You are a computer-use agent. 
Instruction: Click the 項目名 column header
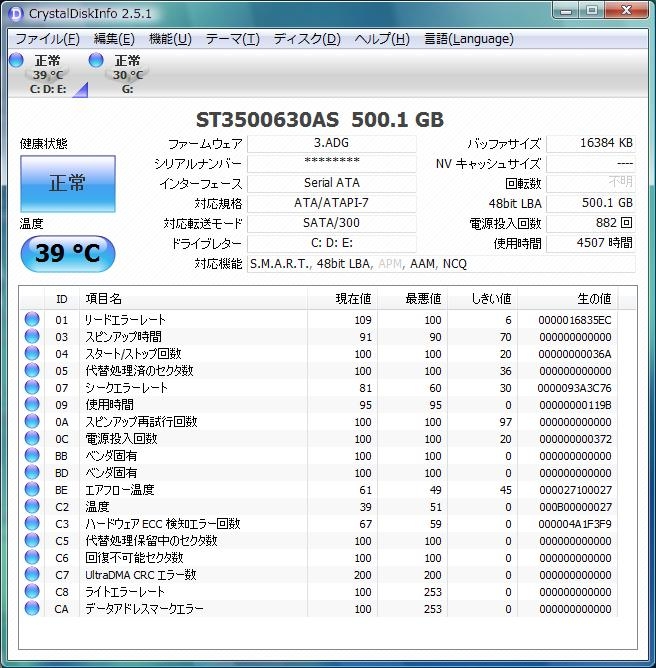point(193,299)
